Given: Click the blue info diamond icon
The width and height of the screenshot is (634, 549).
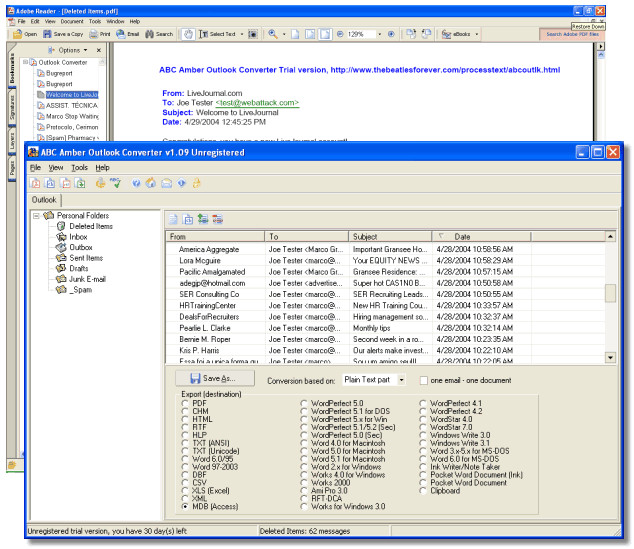Looking at the screenshot, I should coord(182,183).
